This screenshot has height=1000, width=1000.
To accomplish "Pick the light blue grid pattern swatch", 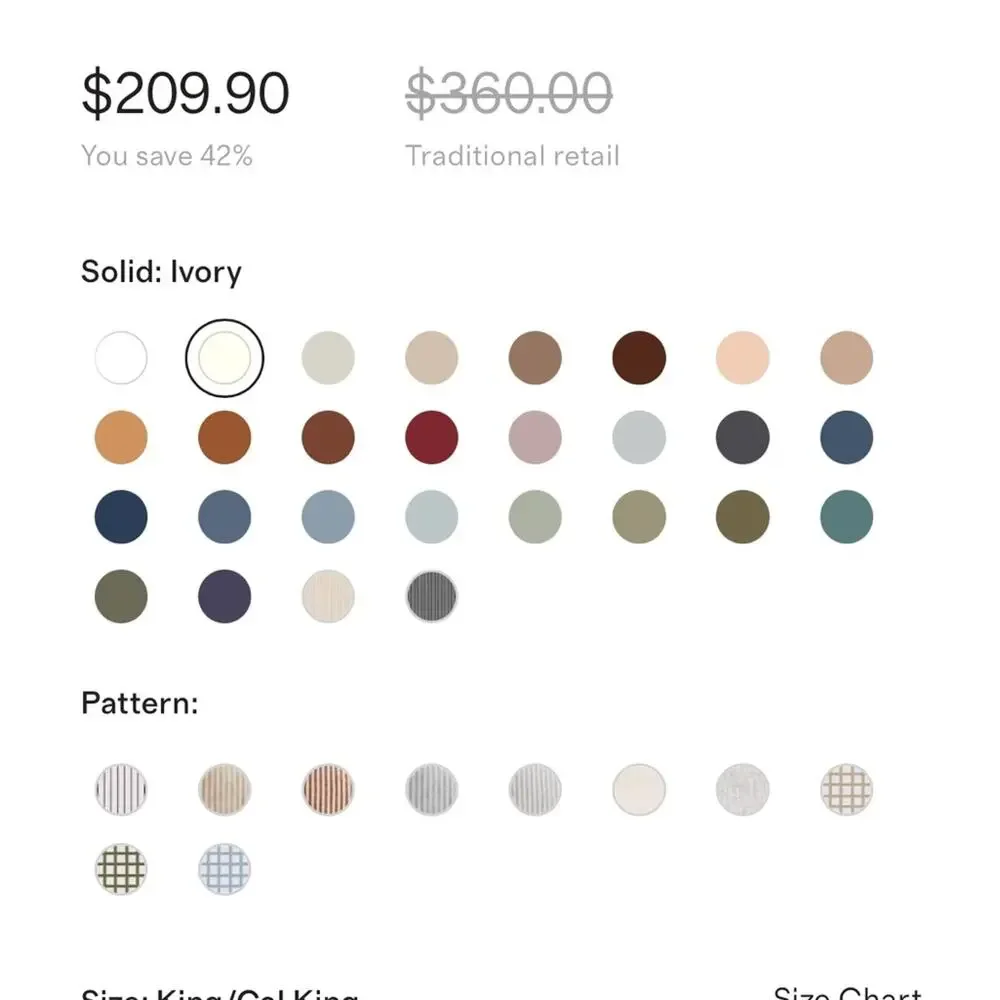I will 224,869.
